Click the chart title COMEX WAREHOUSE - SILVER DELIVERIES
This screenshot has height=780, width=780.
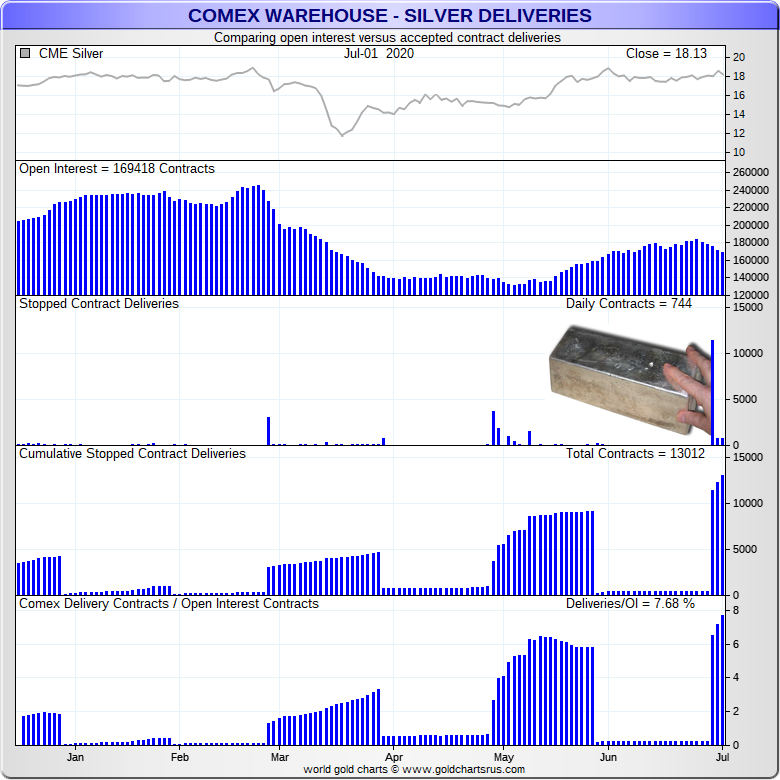[390, 15]
